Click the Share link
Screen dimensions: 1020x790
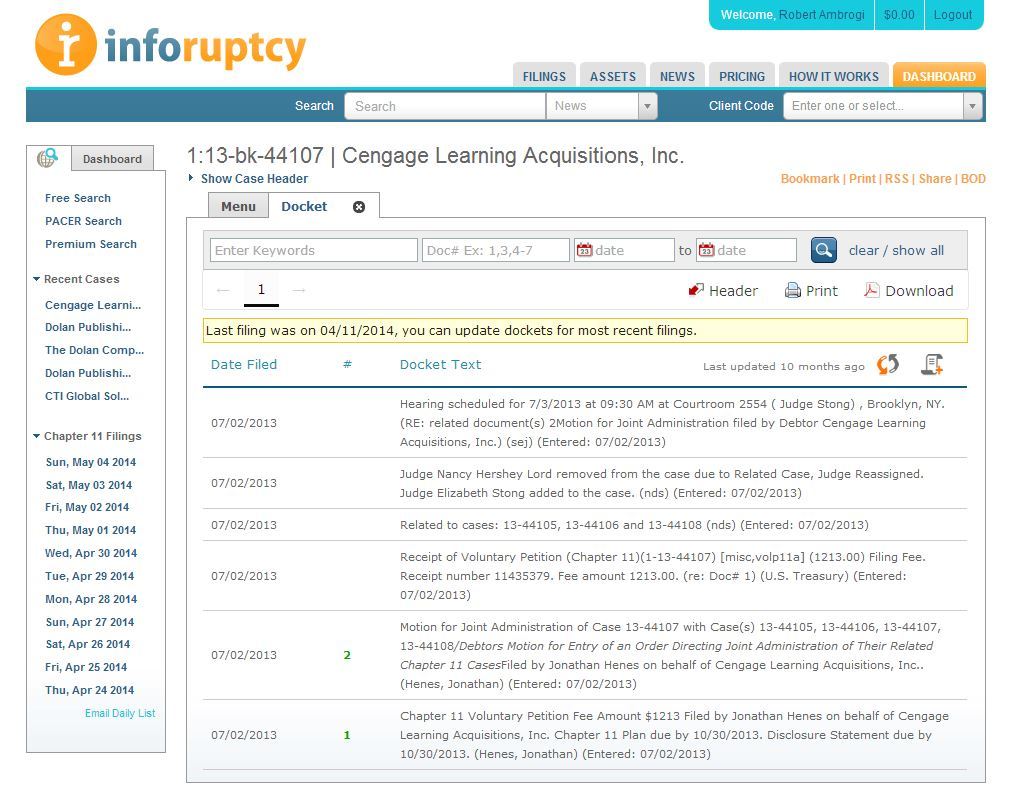click(x=935, y=178)
